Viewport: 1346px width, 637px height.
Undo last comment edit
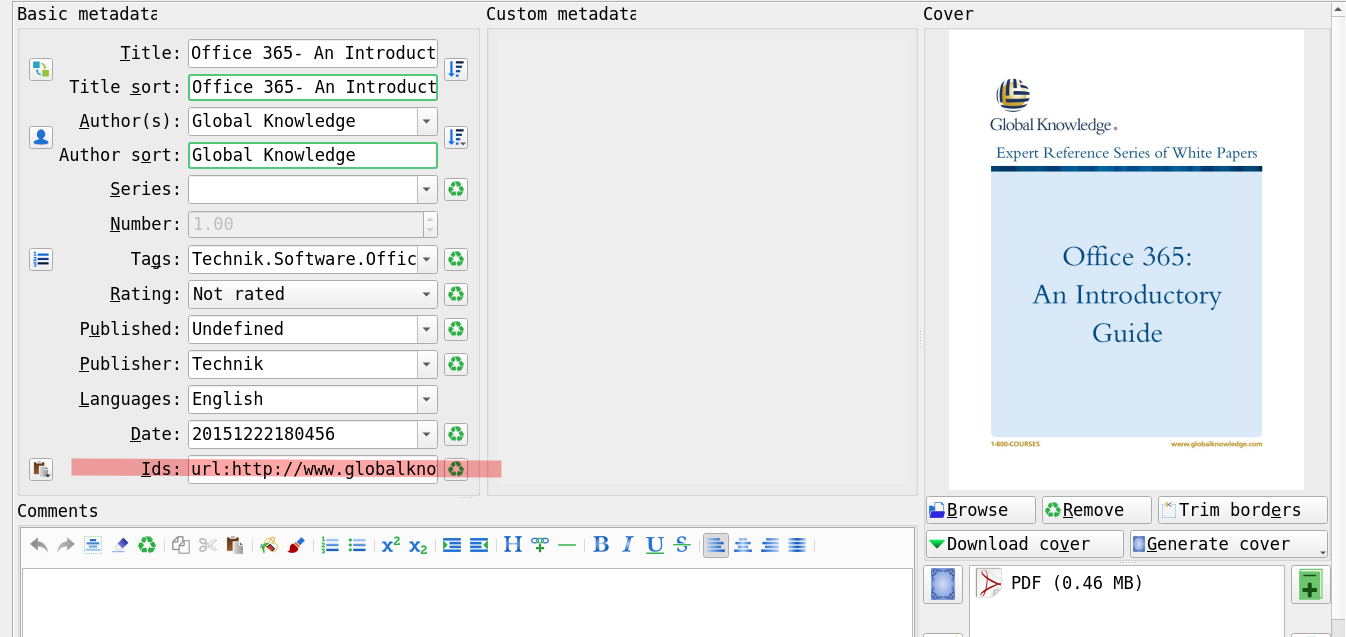(39, 545)
